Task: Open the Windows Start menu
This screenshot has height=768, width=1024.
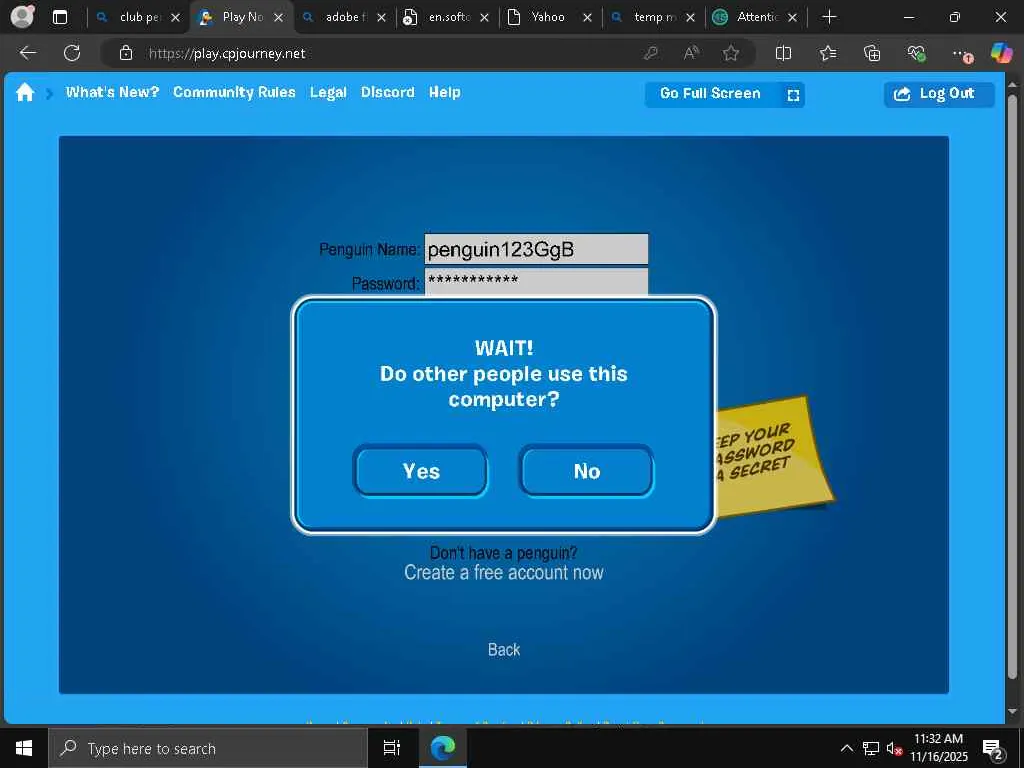Action: 24,748
